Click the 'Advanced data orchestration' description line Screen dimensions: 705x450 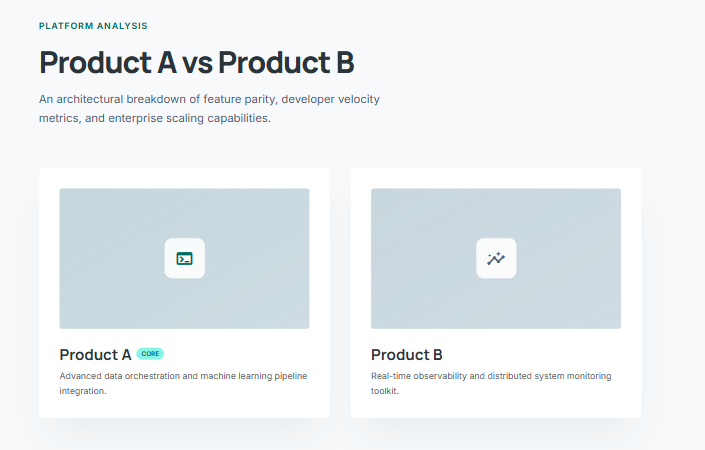[x=183, y=376]
